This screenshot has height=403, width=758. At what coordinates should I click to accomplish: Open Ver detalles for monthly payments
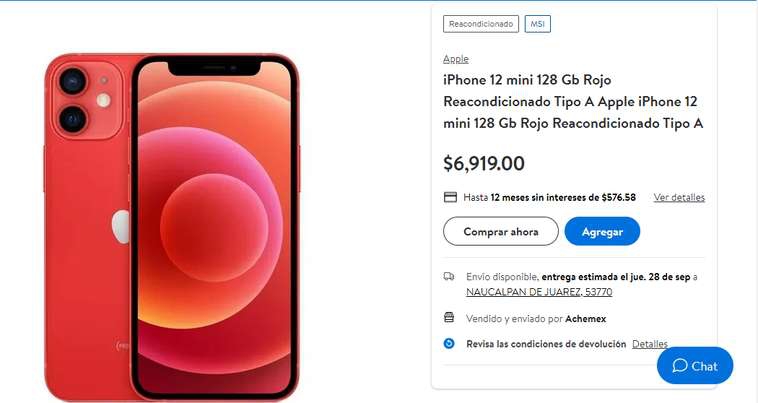(x=679, y=197)
